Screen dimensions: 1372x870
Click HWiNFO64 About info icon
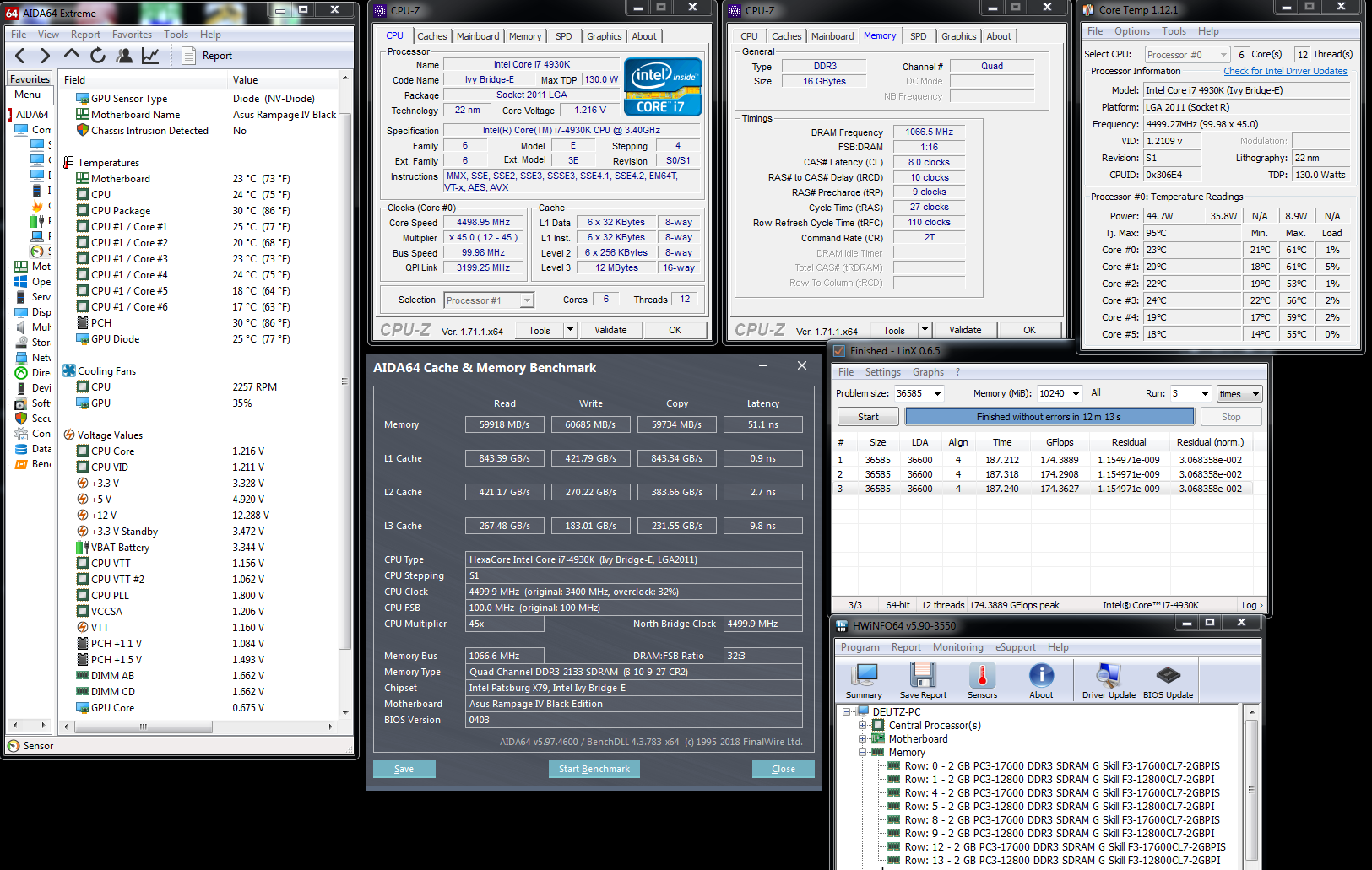tap(1041, 681)
